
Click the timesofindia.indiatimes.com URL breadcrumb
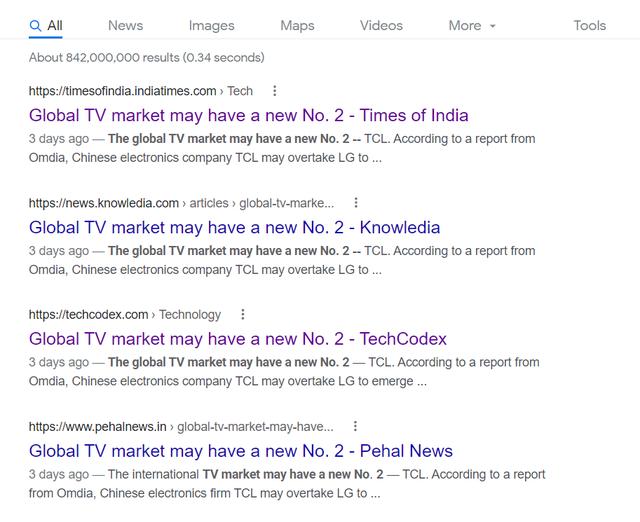point(141,91)
